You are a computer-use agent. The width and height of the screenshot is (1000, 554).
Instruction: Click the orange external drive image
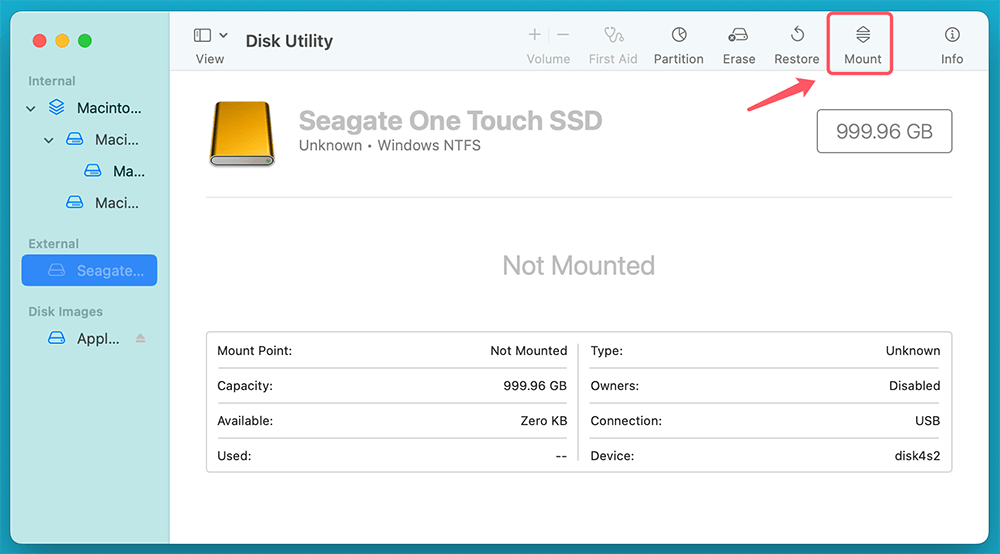click(241, 133)
